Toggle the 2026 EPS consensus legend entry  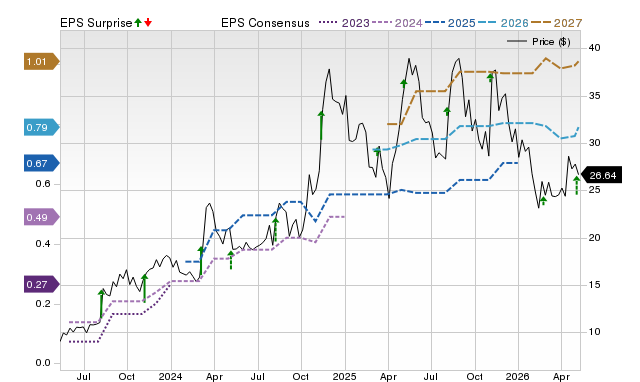point(503,23)
